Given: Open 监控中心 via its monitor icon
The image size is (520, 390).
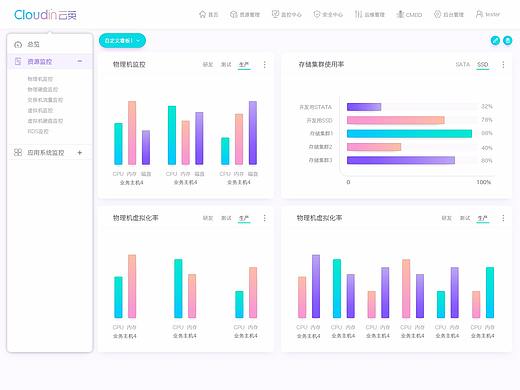Looking at the screenshot, I should tap(275, 14).
